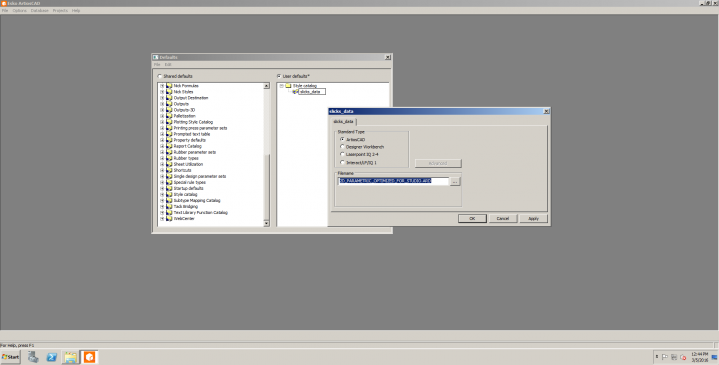Click the Apply button

tap(533, 219)
